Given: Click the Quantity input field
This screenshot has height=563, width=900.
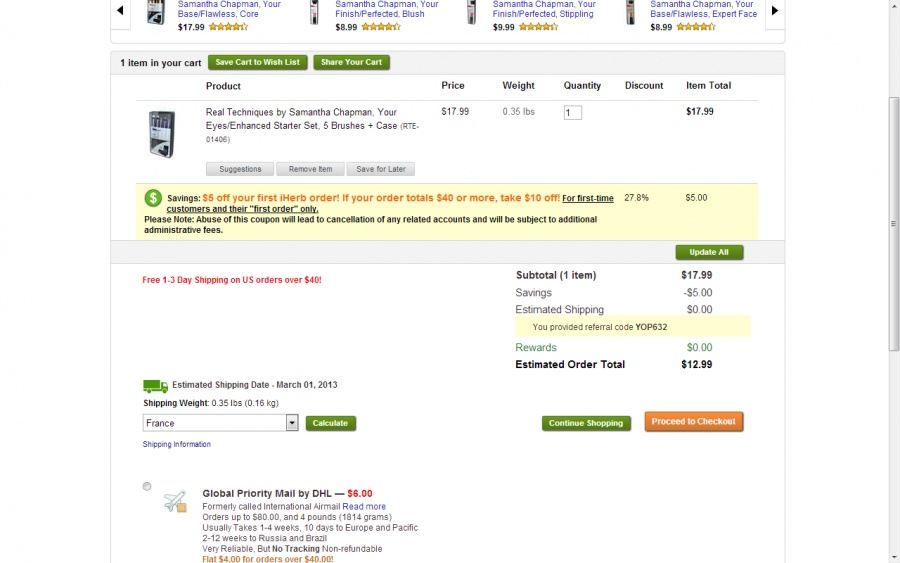Looking at the screenshot, I should (573, 113).
